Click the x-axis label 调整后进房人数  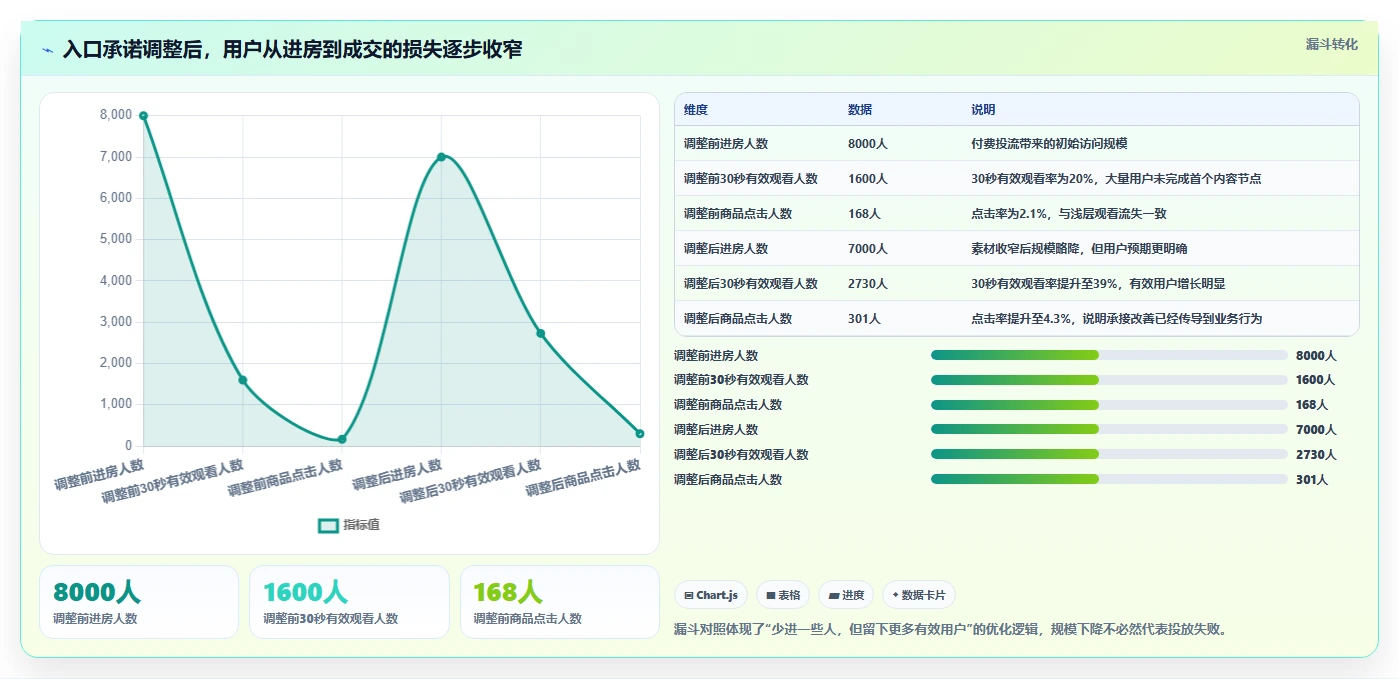click(397, 475)
